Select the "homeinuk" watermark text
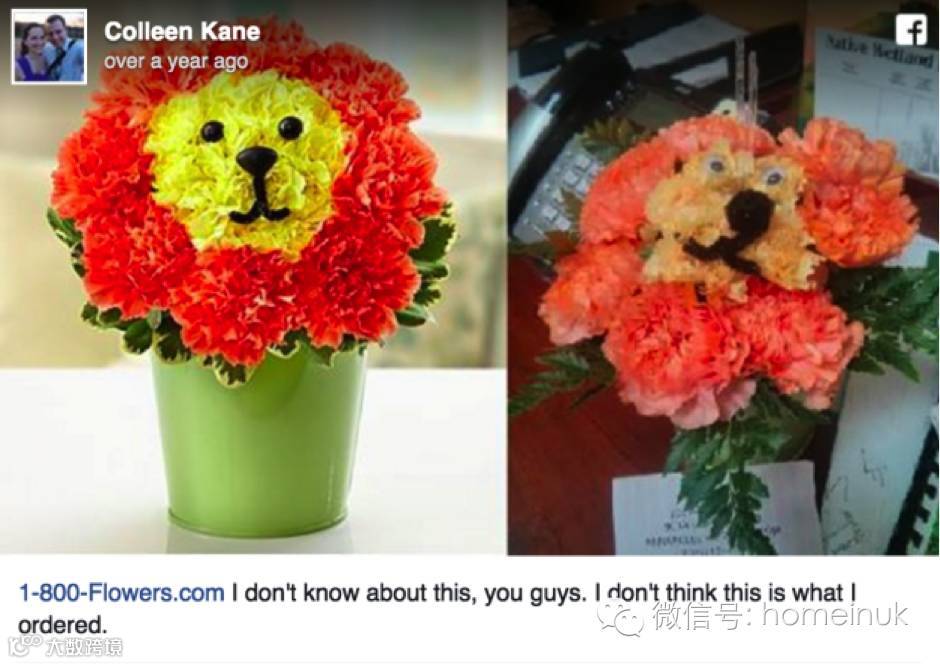 (835, 615)
